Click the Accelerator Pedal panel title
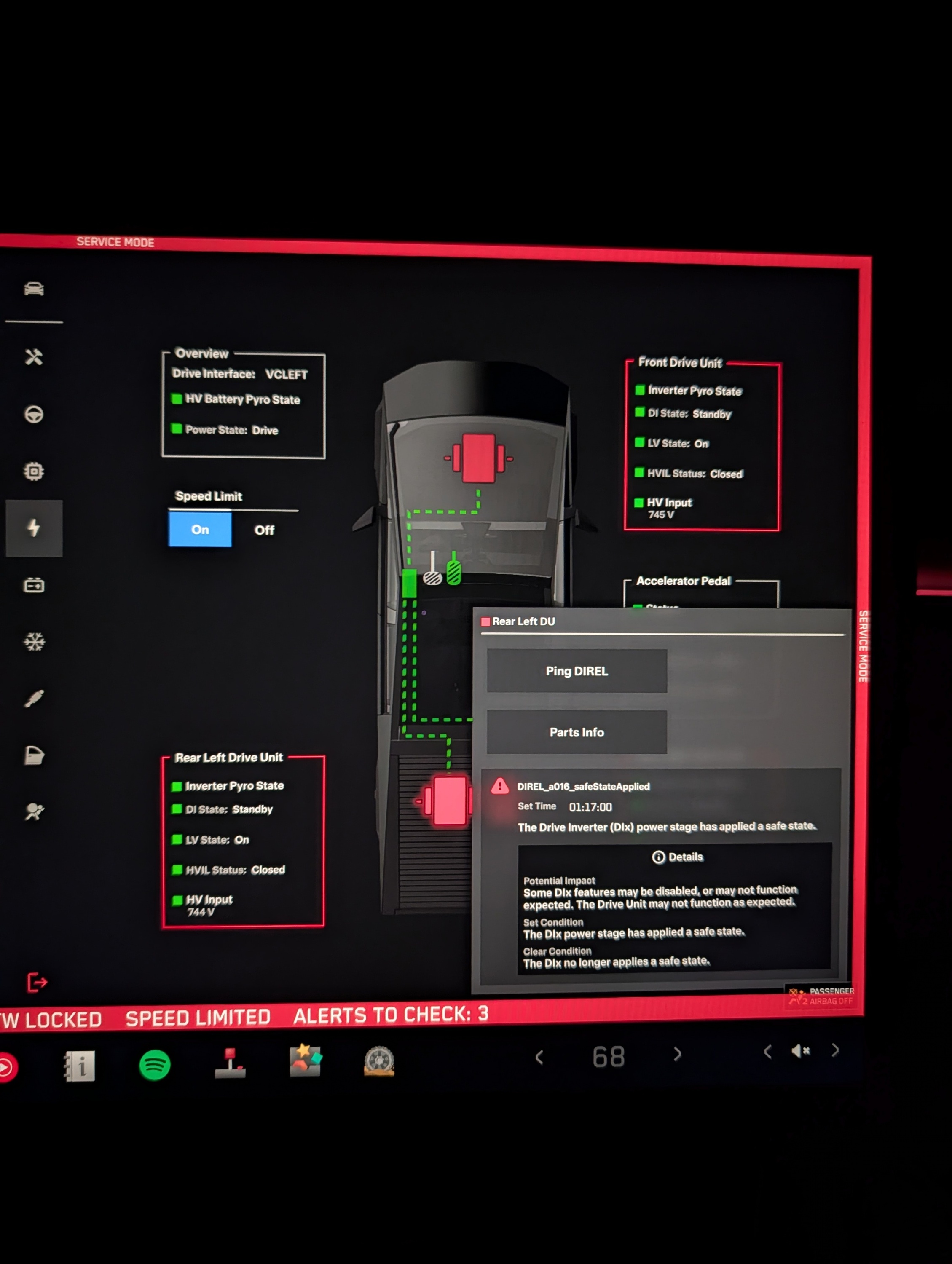Image resolution: width=952 pixels, height=1264 pixels. (684, 581)
